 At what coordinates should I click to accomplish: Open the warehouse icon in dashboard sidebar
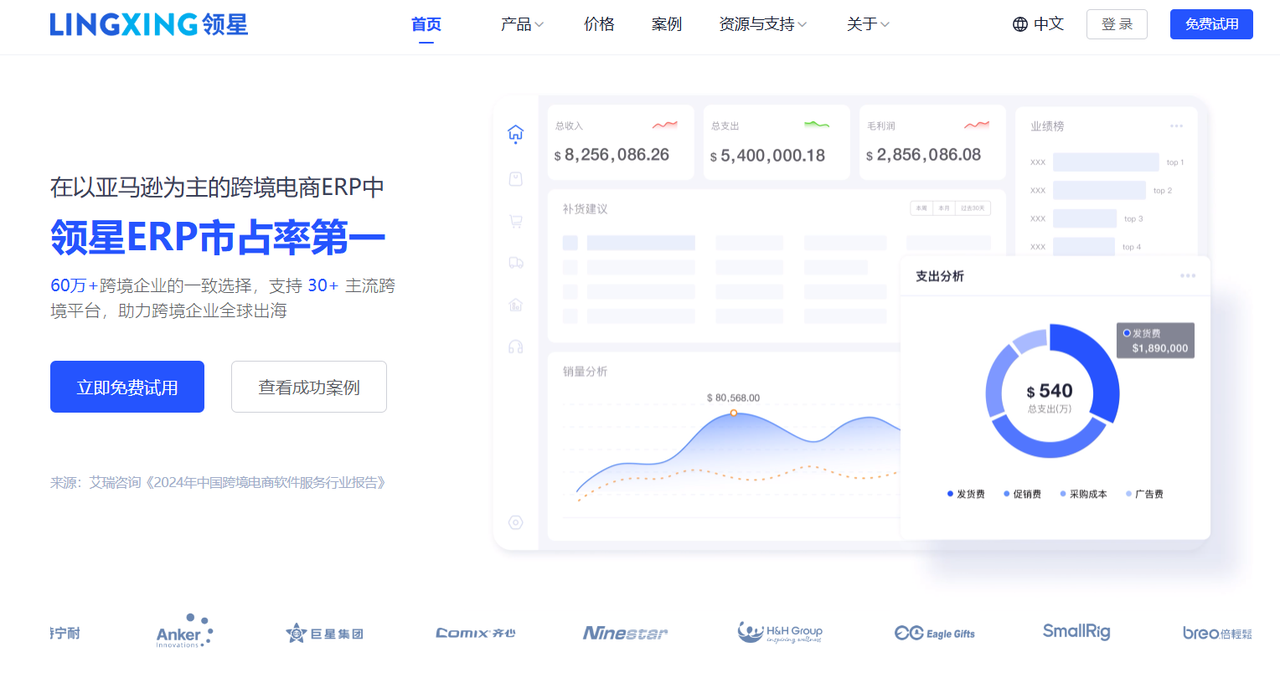516,303
